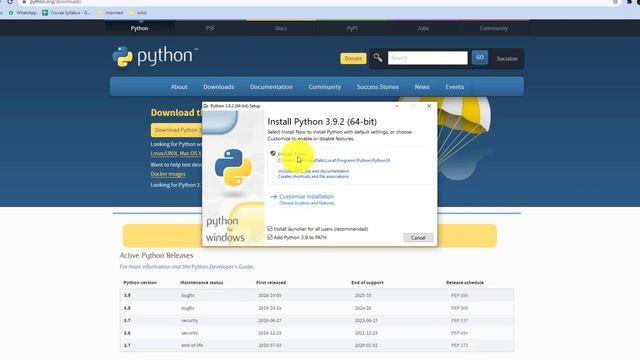Click the 'First released' column header
The width and height of the screenshot is (640, 360).
click(x=271, y=282)
